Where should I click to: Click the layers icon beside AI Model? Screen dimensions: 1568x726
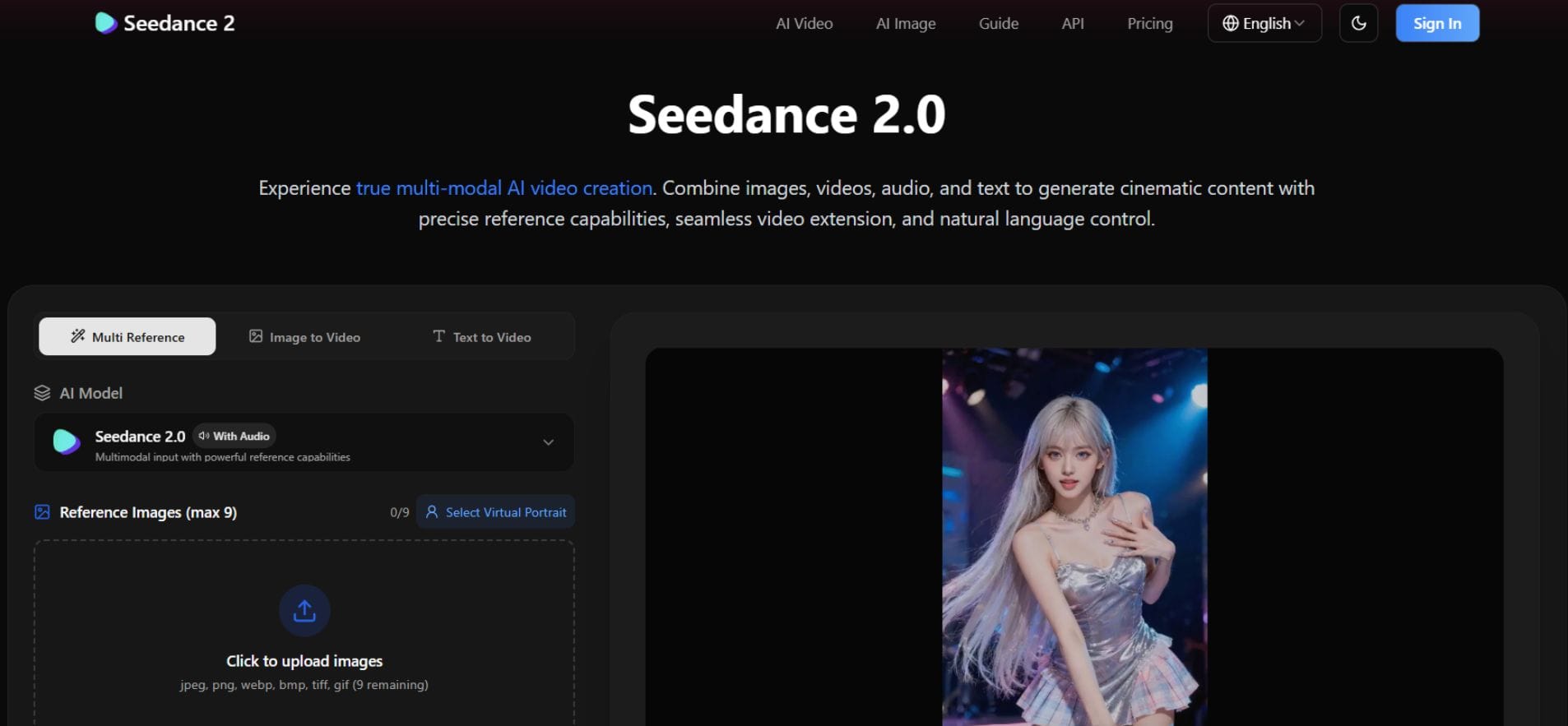pos(42,393)
